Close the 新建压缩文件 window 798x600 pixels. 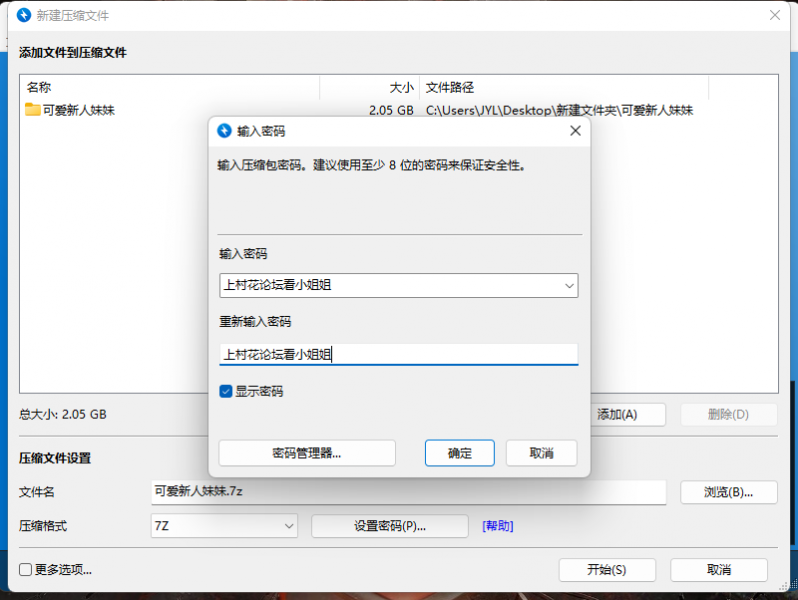(x=774, y=15)
